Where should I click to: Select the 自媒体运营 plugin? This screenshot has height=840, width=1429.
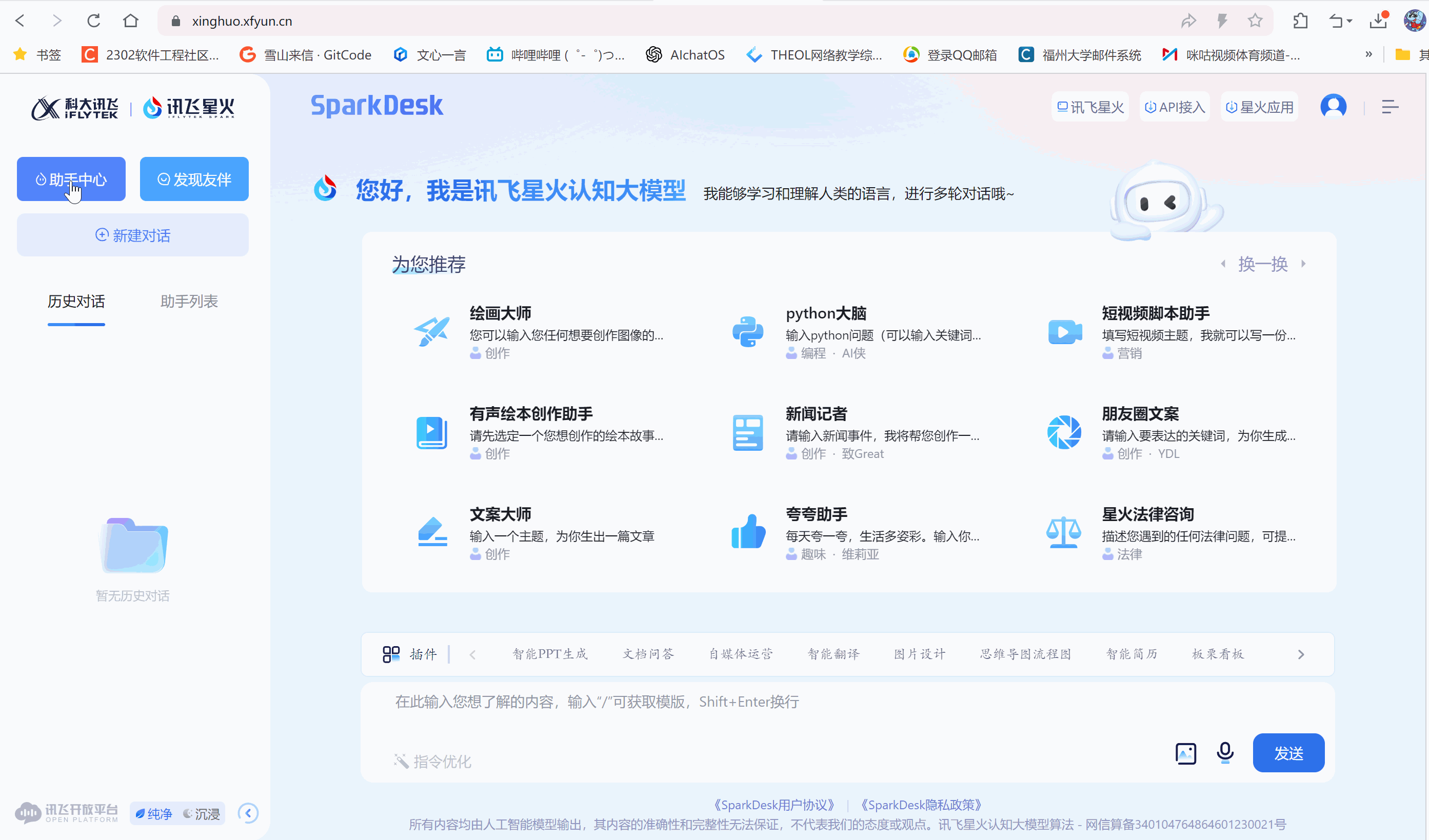[x=741, y=653]
